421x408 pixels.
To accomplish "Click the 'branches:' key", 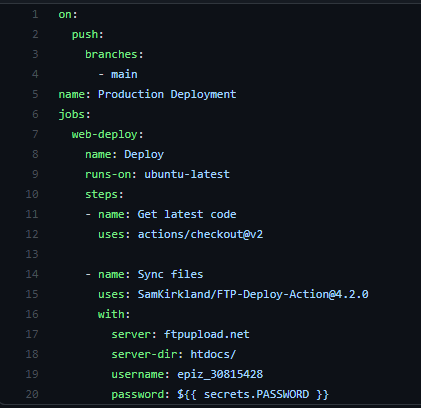I will click(114, 54).
